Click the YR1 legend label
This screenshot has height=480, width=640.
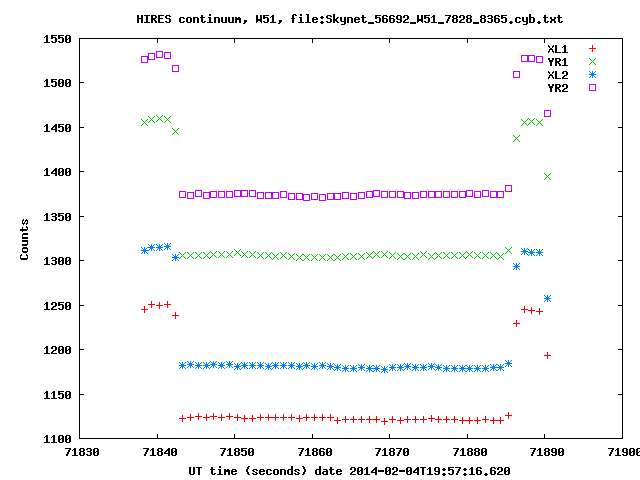558,62
